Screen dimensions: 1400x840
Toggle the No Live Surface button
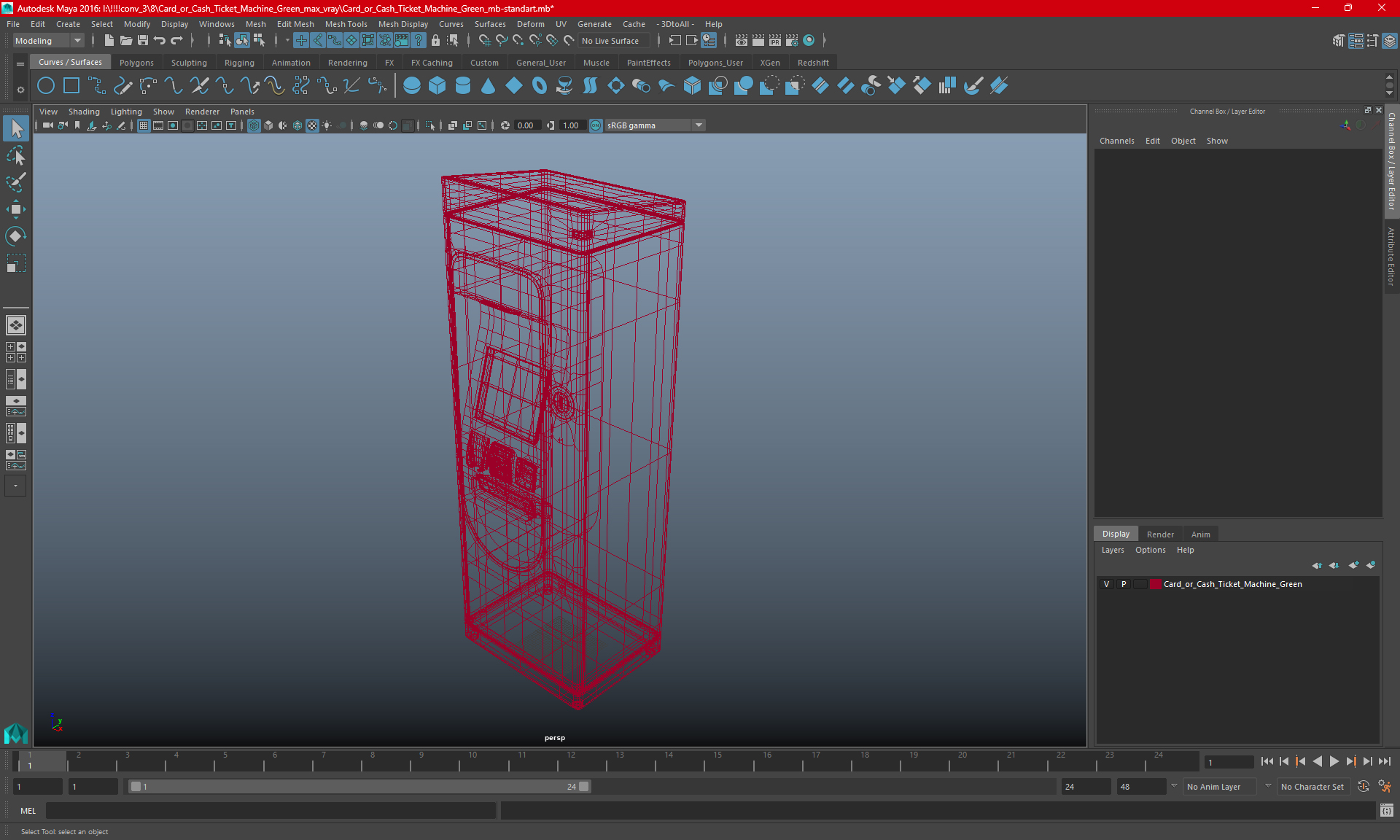click(615, 40)
